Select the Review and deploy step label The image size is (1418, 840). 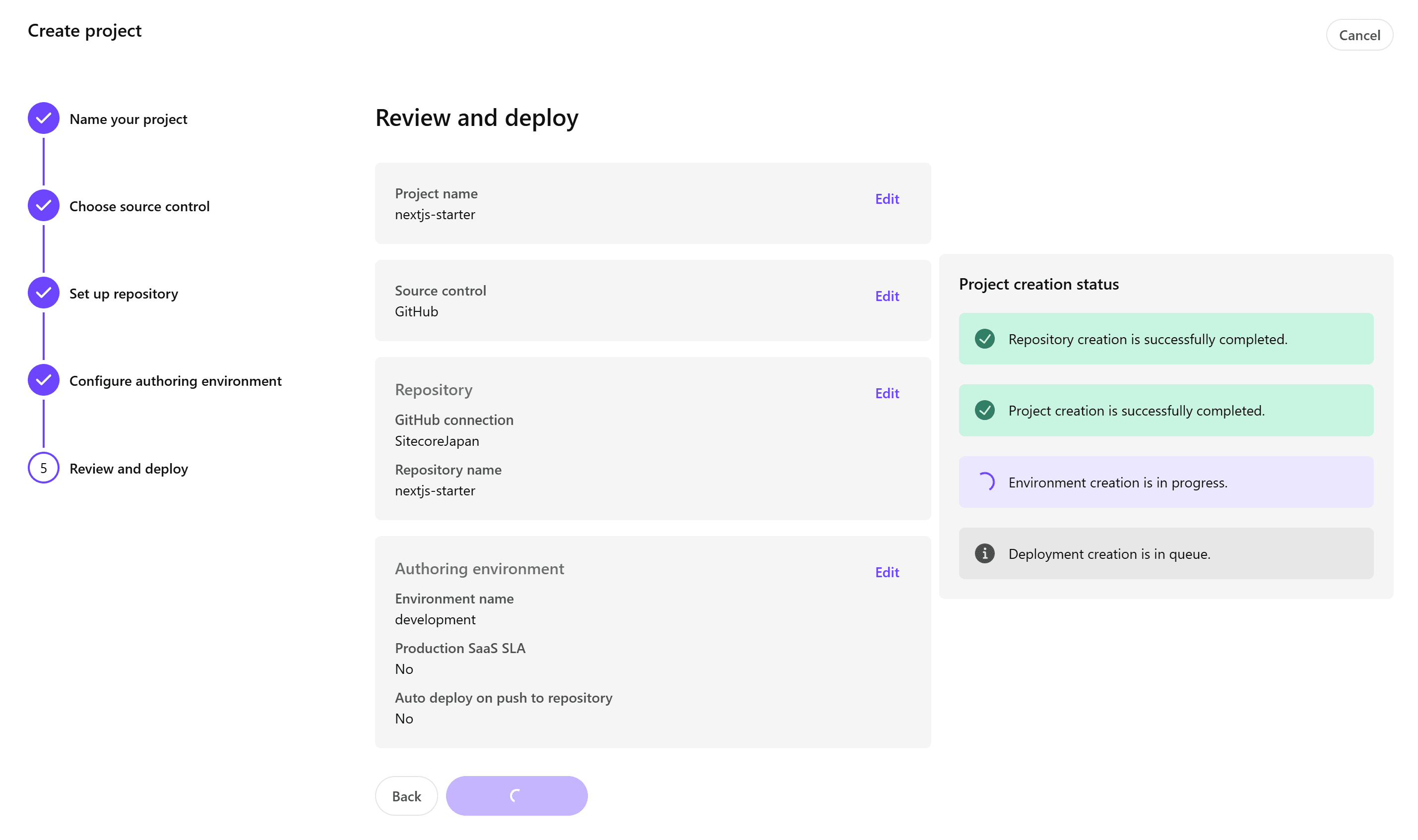click(x=129, y=469)
